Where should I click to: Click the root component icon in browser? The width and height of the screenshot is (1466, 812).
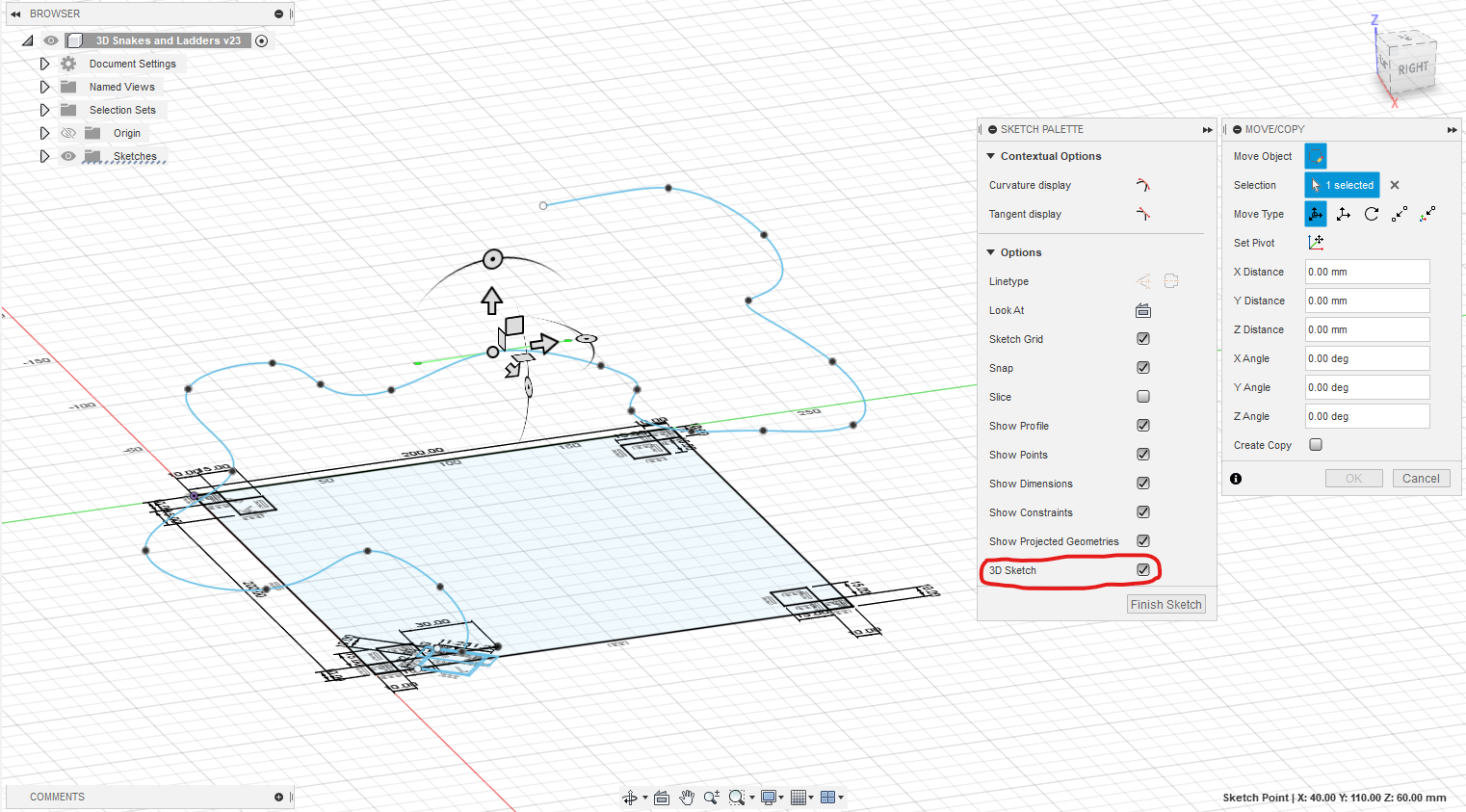click(75, 40)
